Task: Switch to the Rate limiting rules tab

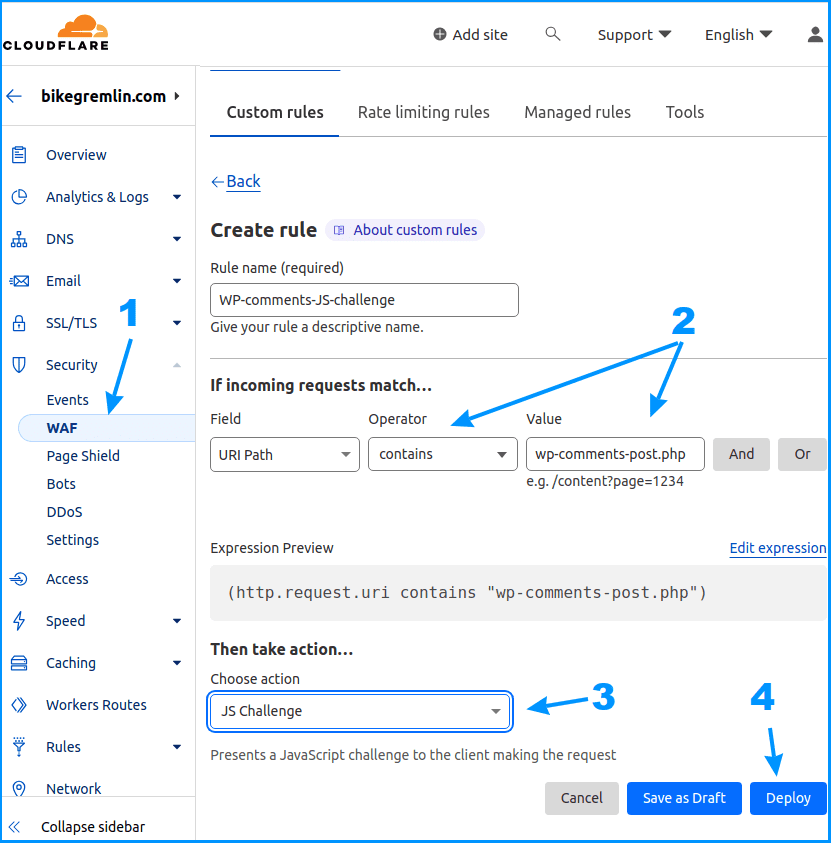Action: coord(424,112)
